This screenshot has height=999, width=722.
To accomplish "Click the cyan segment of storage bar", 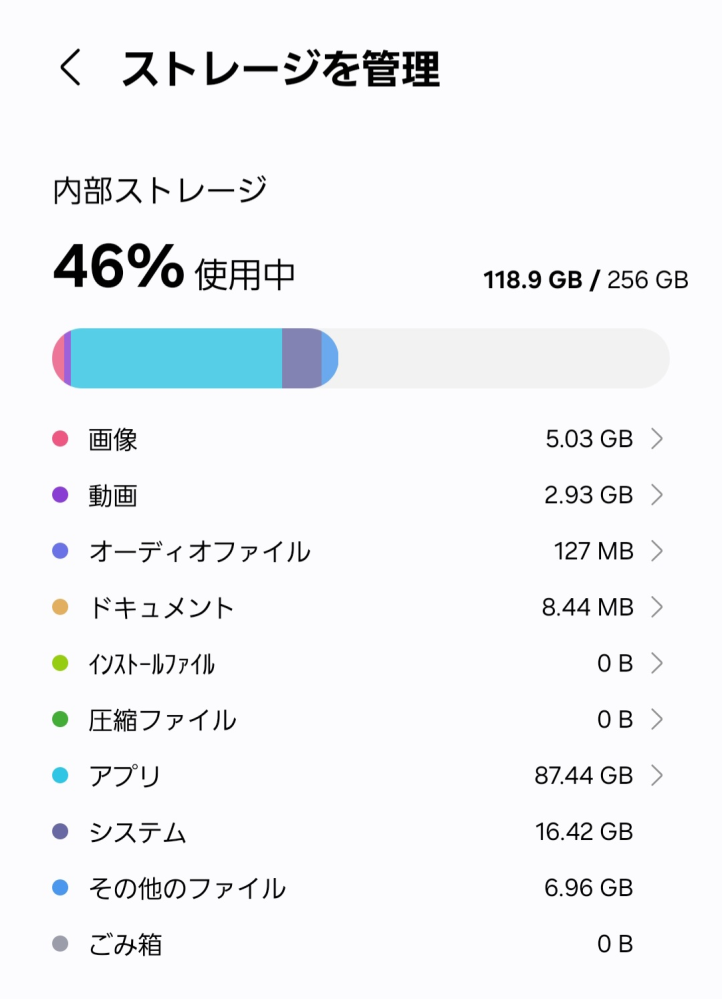I will (x=176, y=358).
